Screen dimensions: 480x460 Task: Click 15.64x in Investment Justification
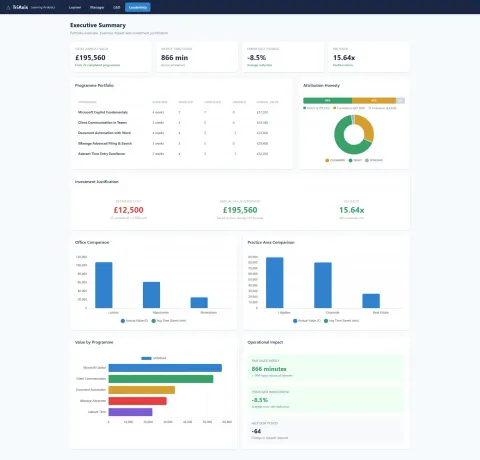(352, 210)
